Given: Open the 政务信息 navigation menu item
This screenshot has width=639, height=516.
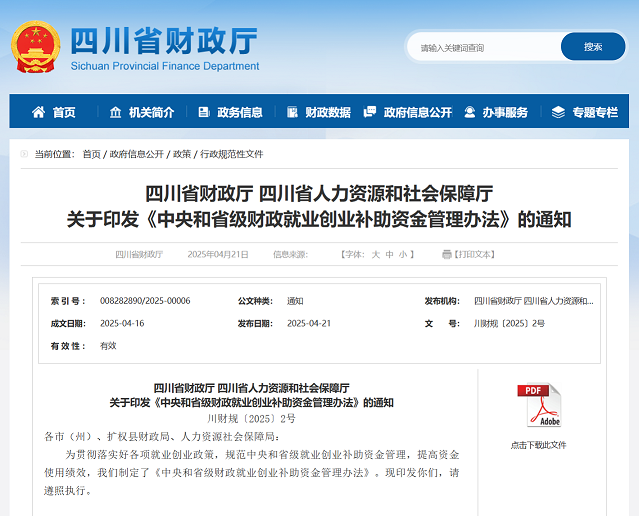Looking at the screenshot, I should click(240, 112).
